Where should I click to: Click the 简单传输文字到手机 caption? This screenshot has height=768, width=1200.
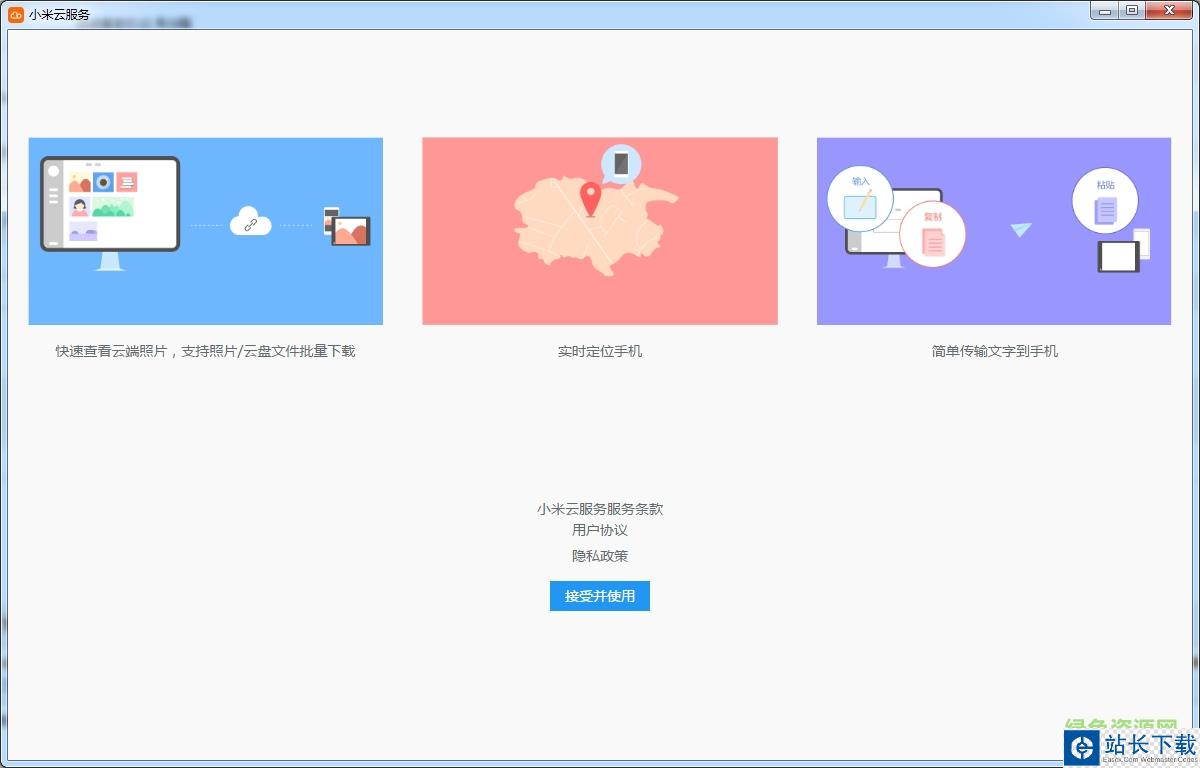coord(994,351)
